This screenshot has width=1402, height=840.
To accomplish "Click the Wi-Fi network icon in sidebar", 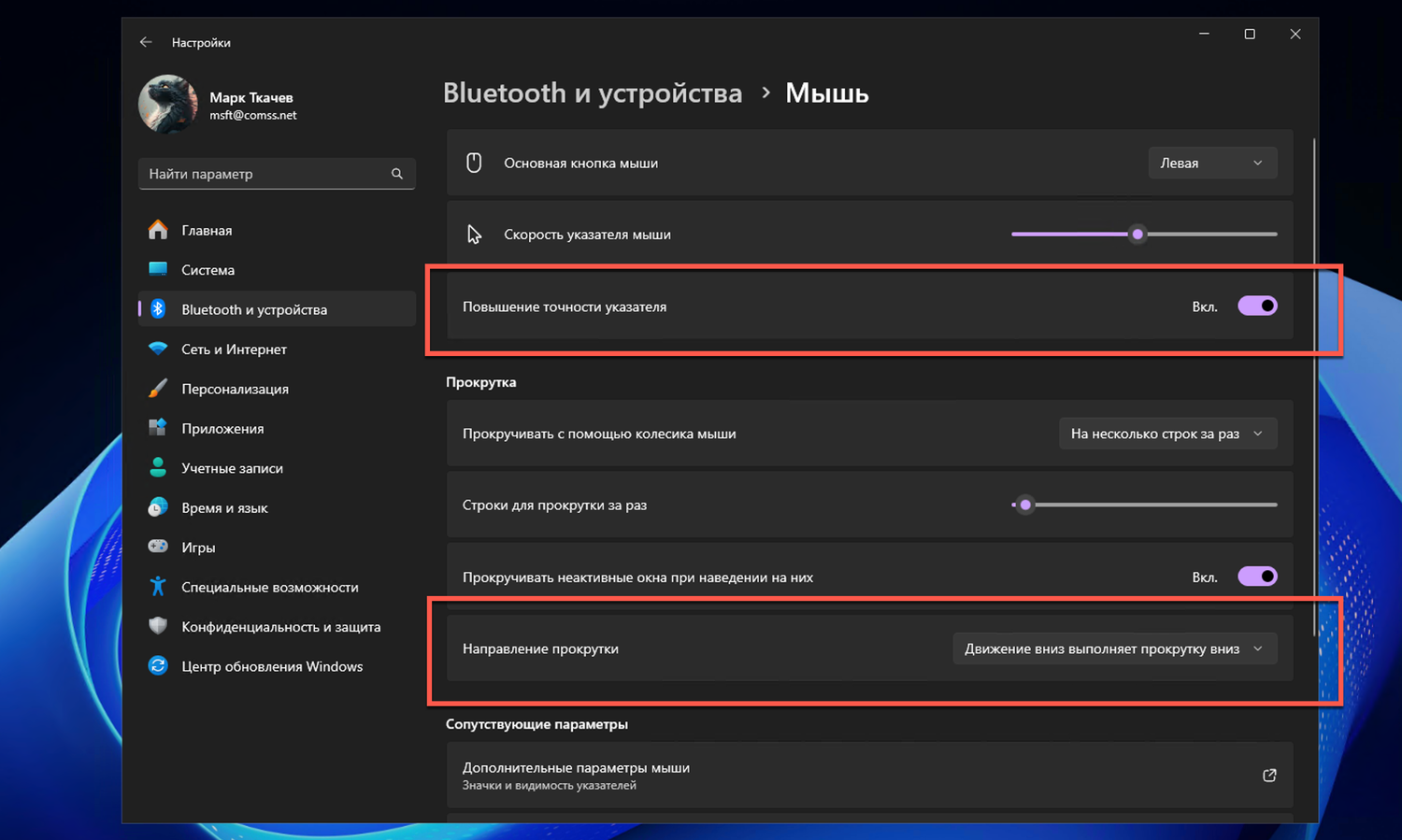I will point(158,349).
